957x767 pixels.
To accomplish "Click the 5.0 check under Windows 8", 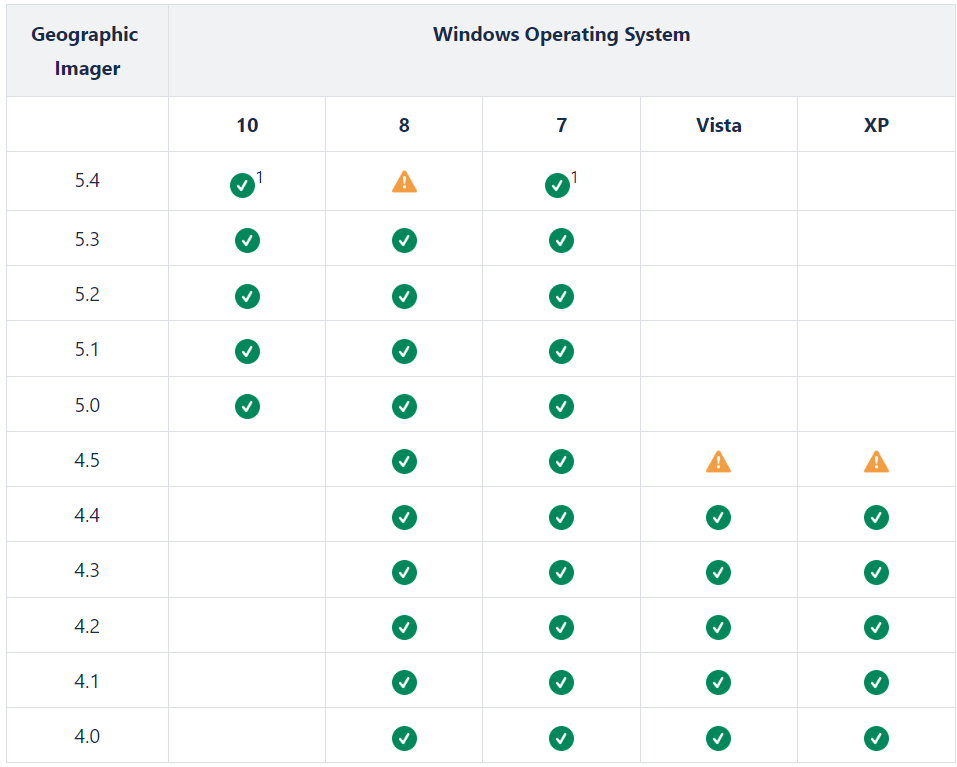I will point(404,406).
